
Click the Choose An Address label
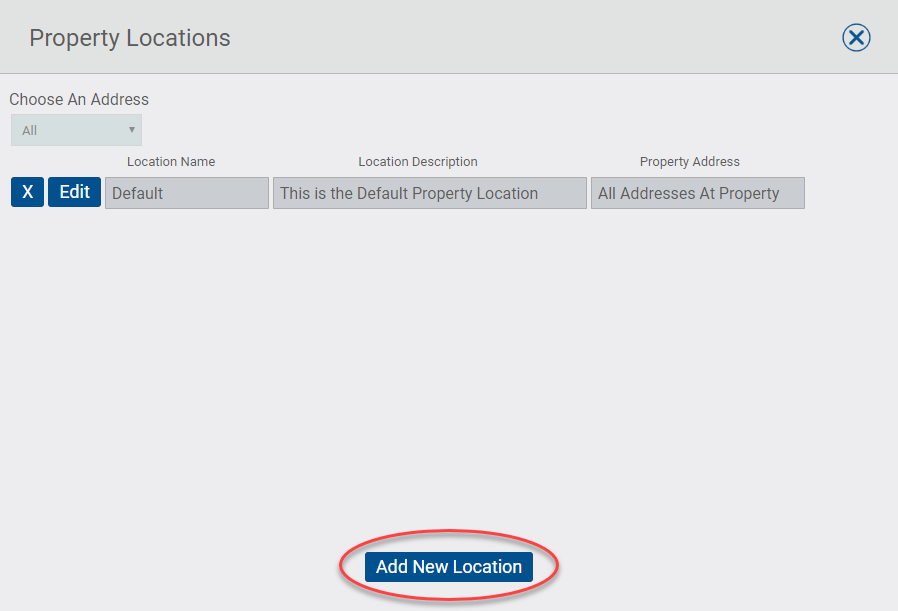click(79, 100)
